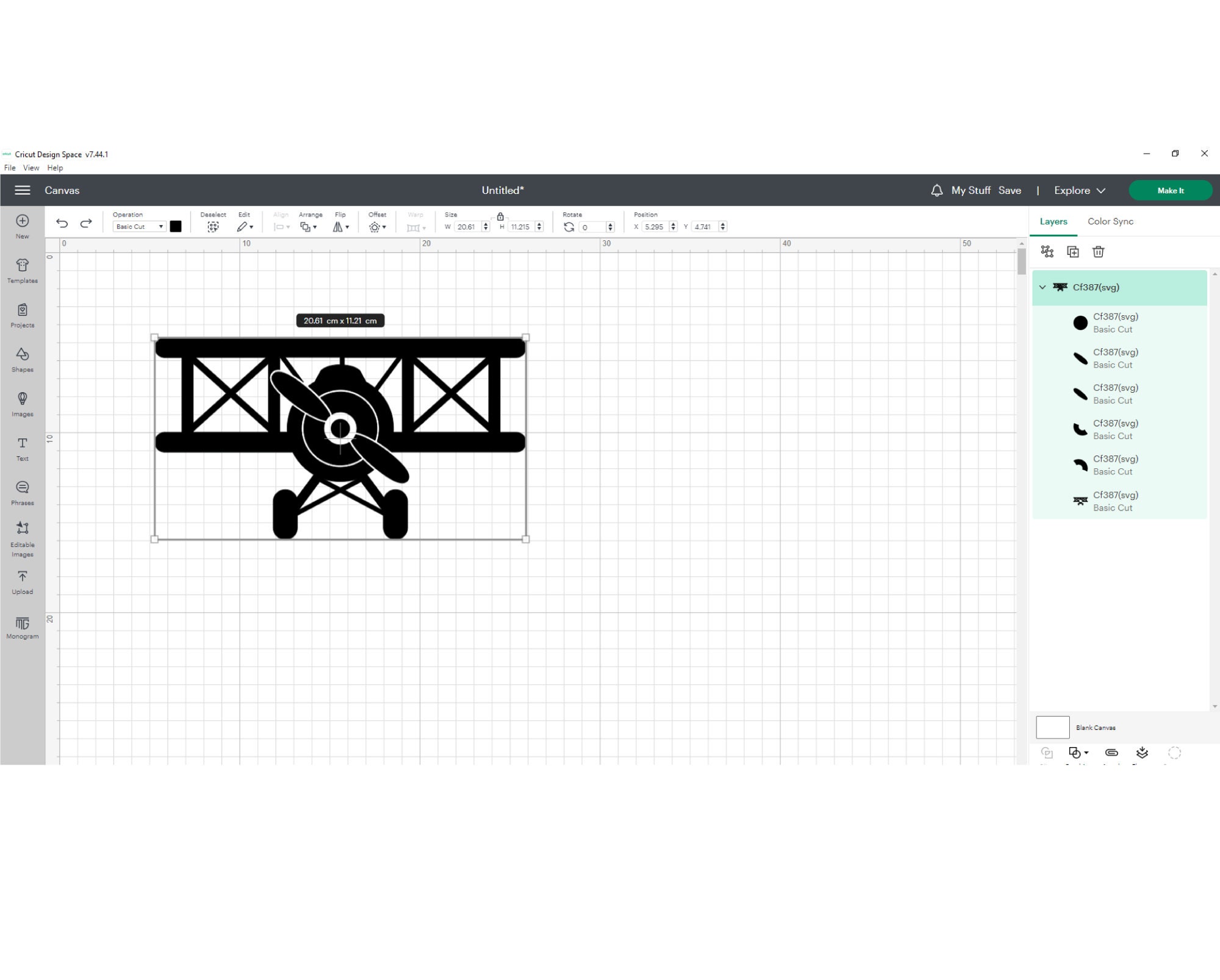This screenshot has width=1220, height=980.
Task: Duplicate the layer using copy icon
Action: (x=1073, y=251)
